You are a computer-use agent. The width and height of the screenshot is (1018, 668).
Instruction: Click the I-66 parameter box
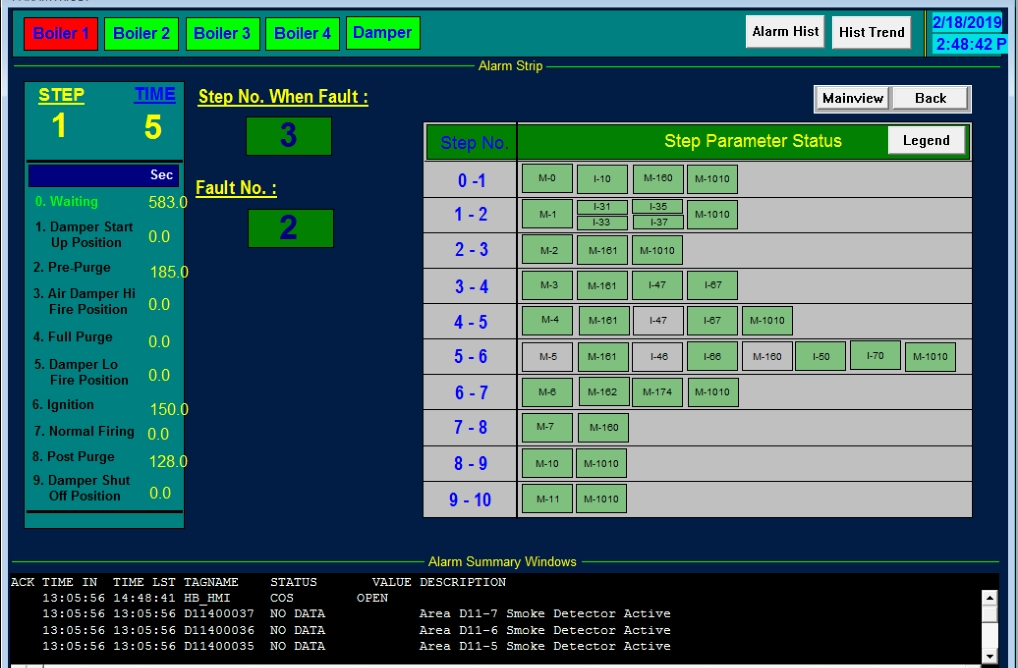(x=712, y=356)
